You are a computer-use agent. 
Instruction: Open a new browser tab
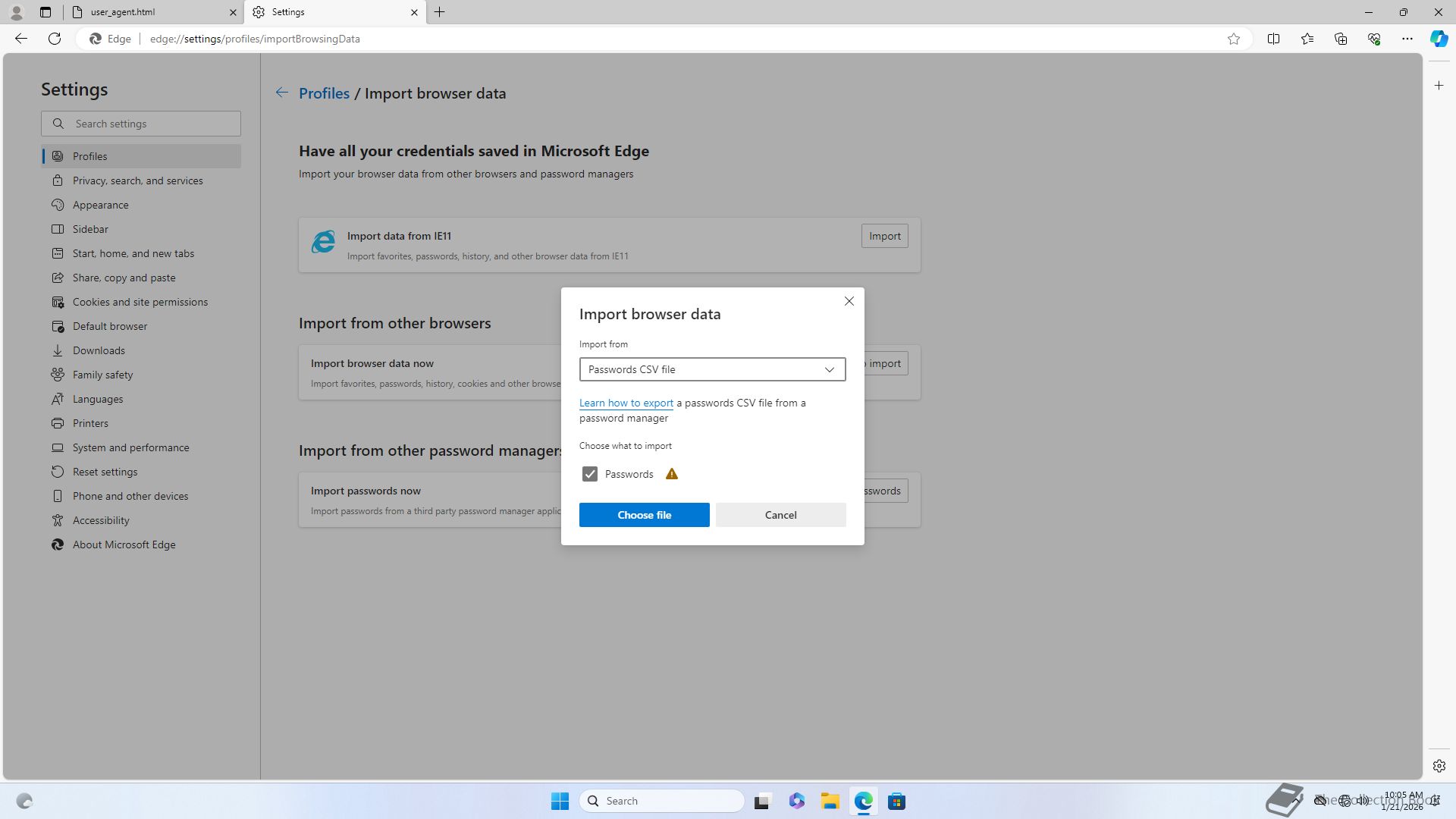(439, 12)
